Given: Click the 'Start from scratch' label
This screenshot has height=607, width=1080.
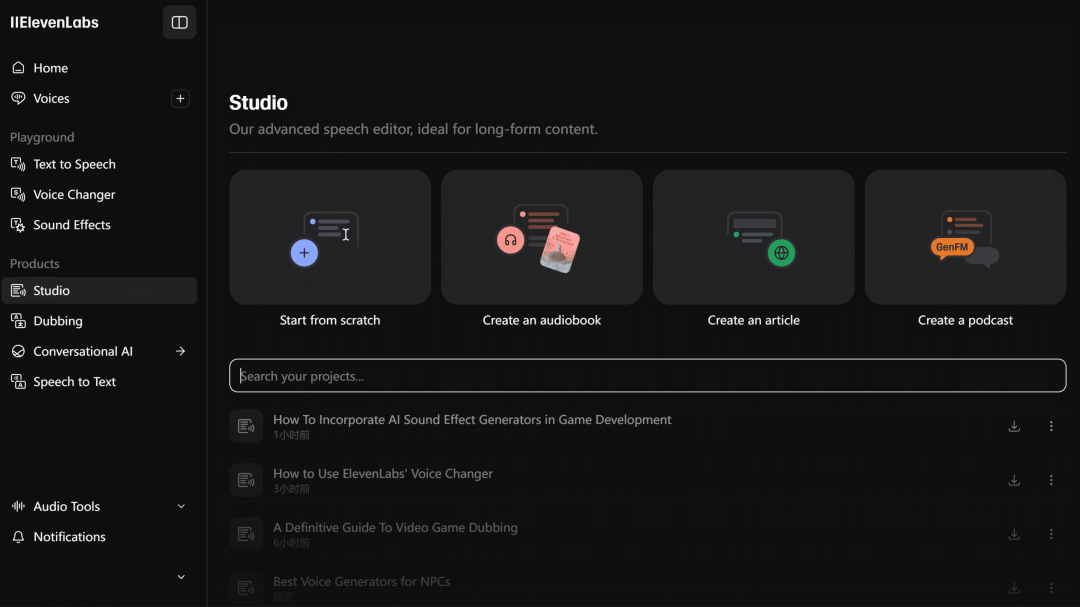Looking at the screenshot, I should click(330, 320).
